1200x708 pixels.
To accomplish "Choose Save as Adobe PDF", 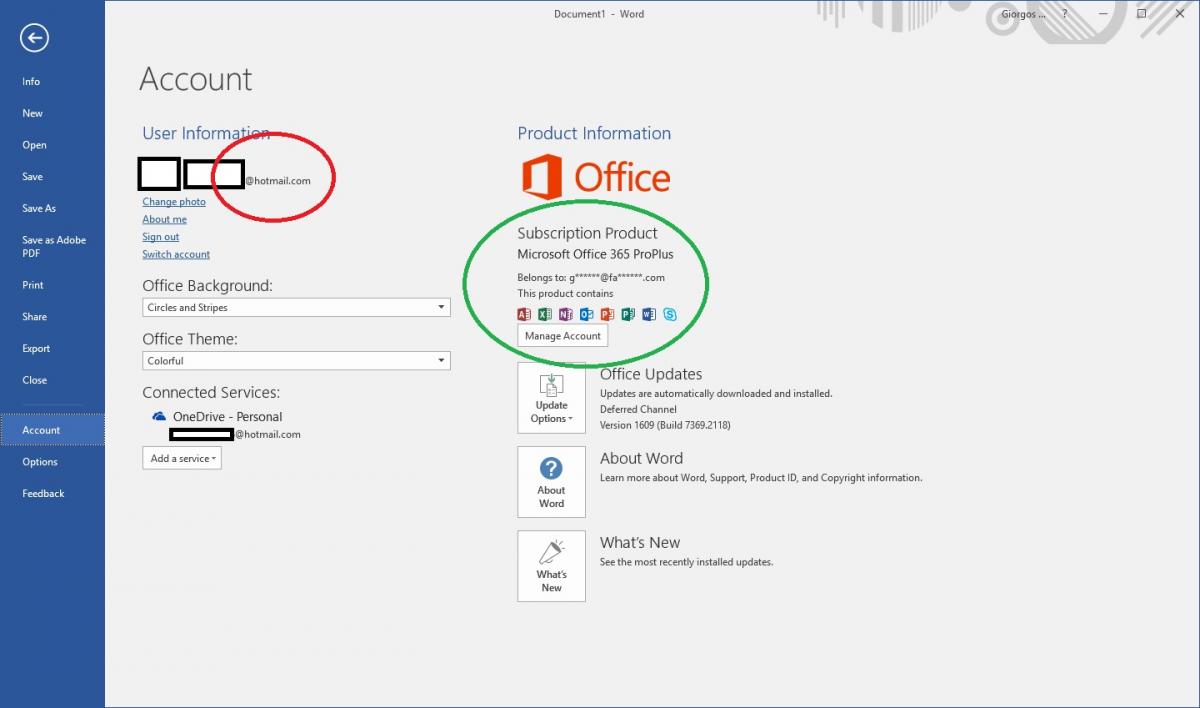I will [x=54, y=246].
